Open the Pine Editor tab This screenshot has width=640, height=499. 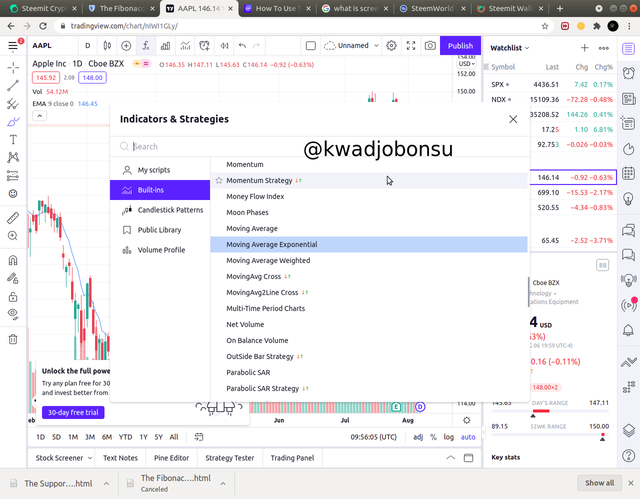171,458
